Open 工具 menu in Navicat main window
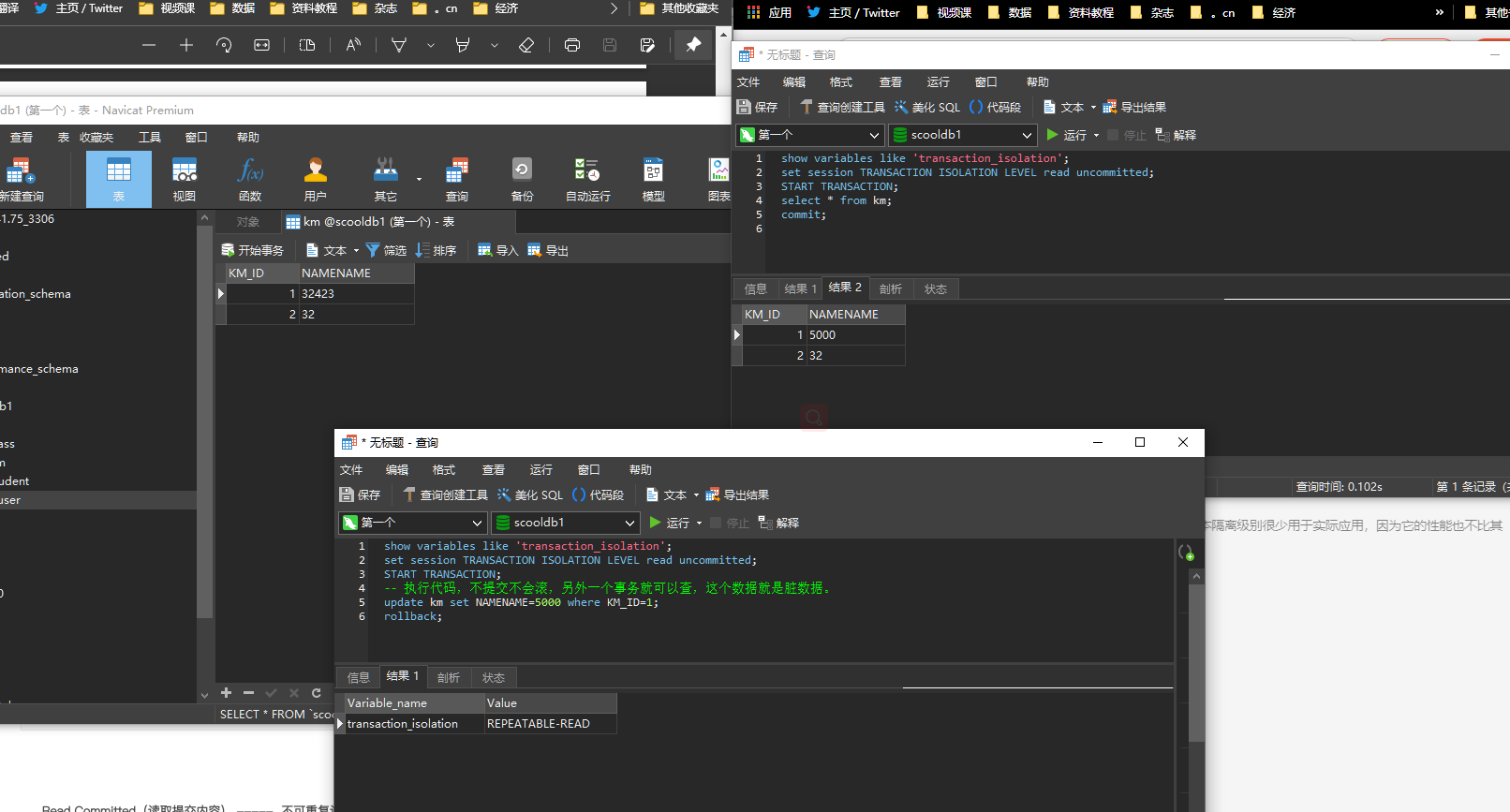Image resolution: width=1510 pixels, height=812 pixels. tap(150, 137)
